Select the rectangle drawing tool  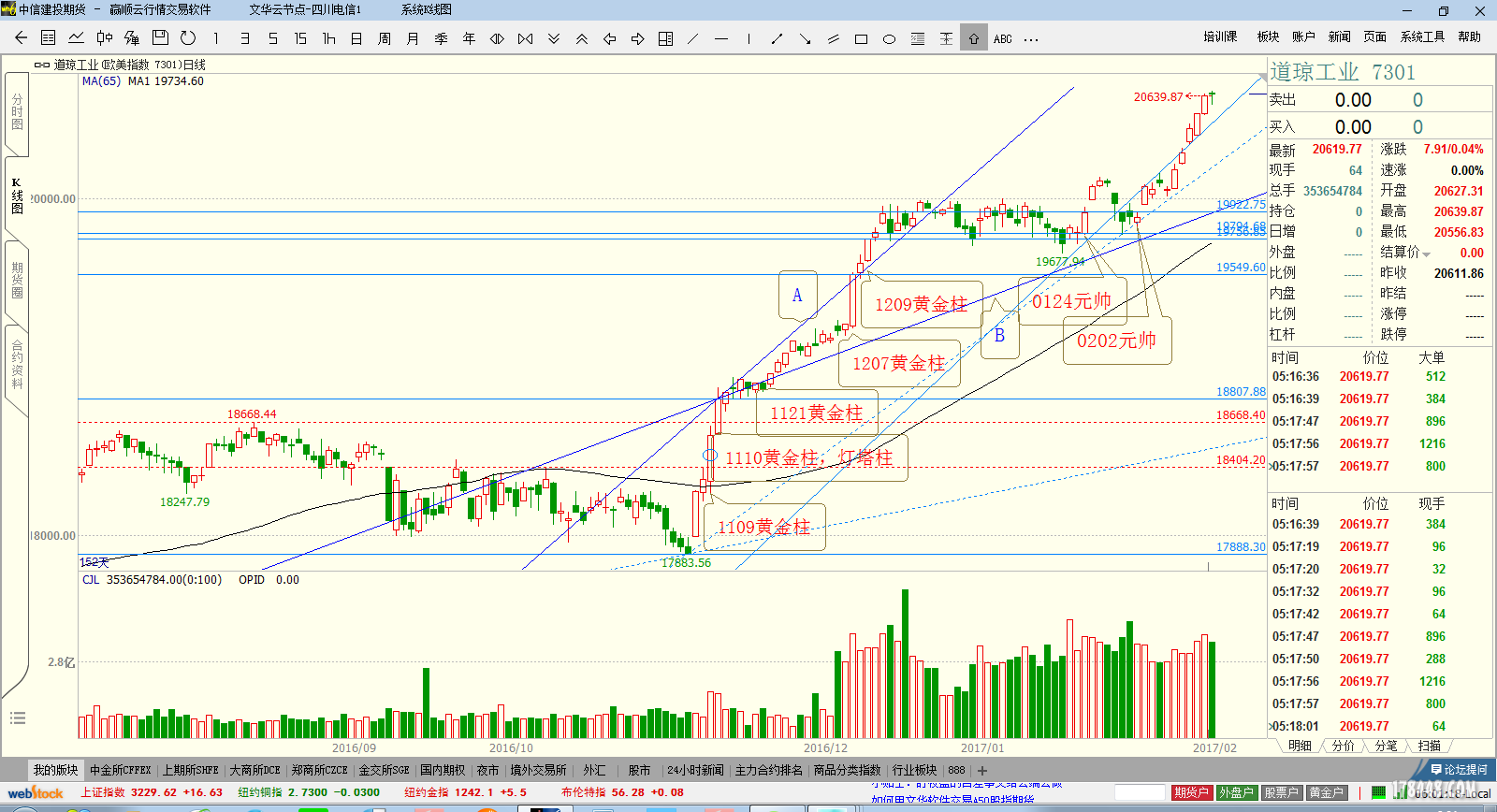point(862,38)
